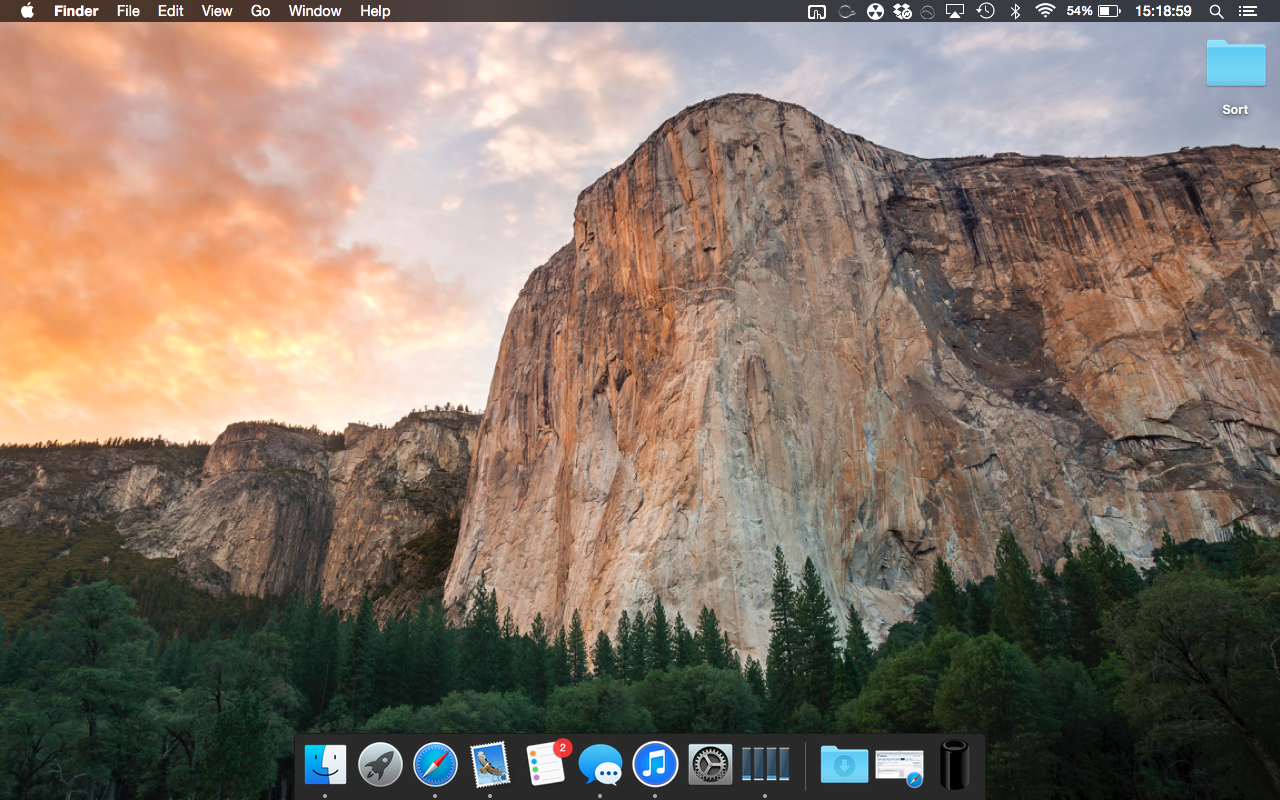Open Launchpad rocket icon in Dock
Viewport: 1280px width, 800px height.
pos(380,765)
